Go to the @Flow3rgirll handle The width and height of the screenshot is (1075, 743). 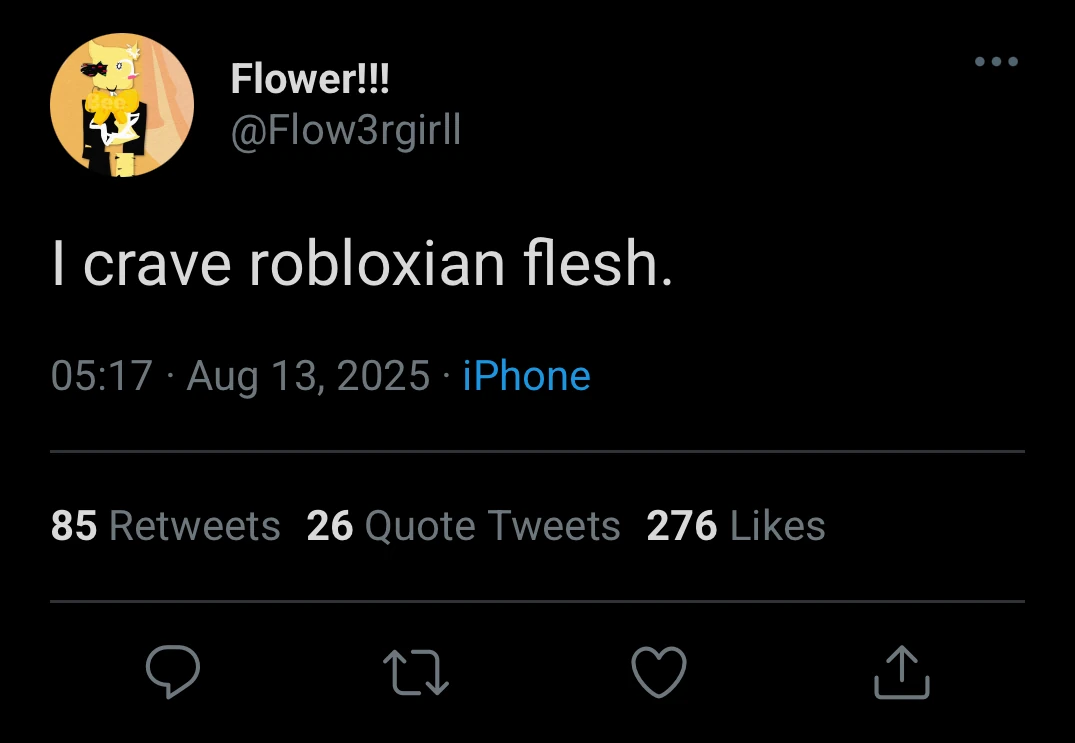point(346,130)
